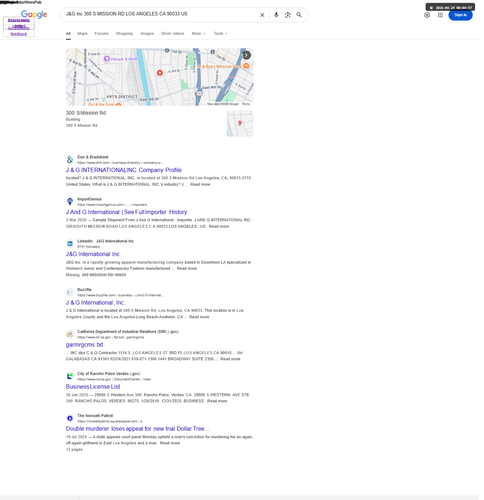484x500 pixels.
Task: Click the California DIR favicon
Action: pyautogui.click(x=70, y=334)
